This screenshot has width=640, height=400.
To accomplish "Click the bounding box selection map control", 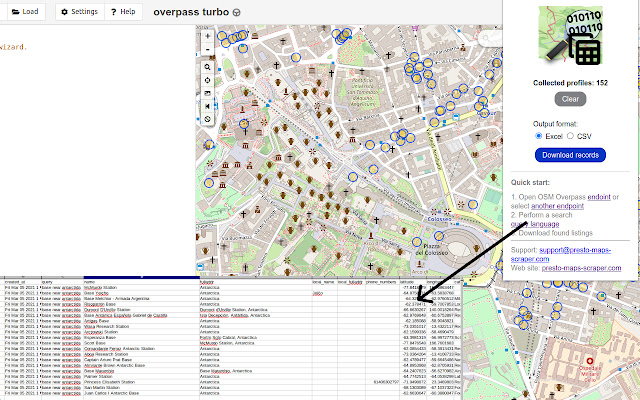I will point(207,93).
